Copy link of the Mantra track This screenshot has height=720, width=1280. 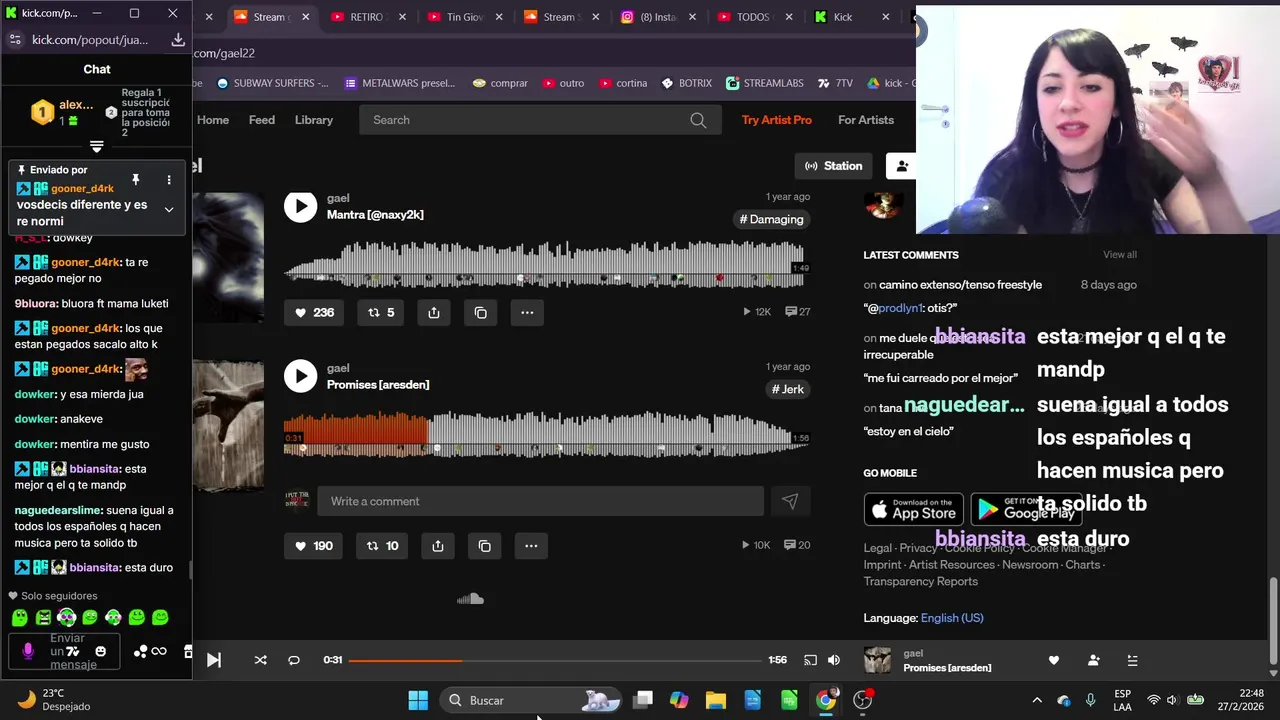481,313
